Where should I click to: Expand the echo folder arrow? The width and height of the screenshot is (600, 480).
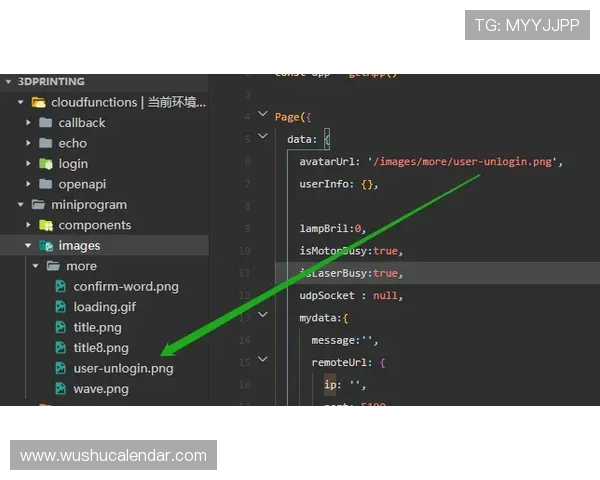click(x=29, y=143)
